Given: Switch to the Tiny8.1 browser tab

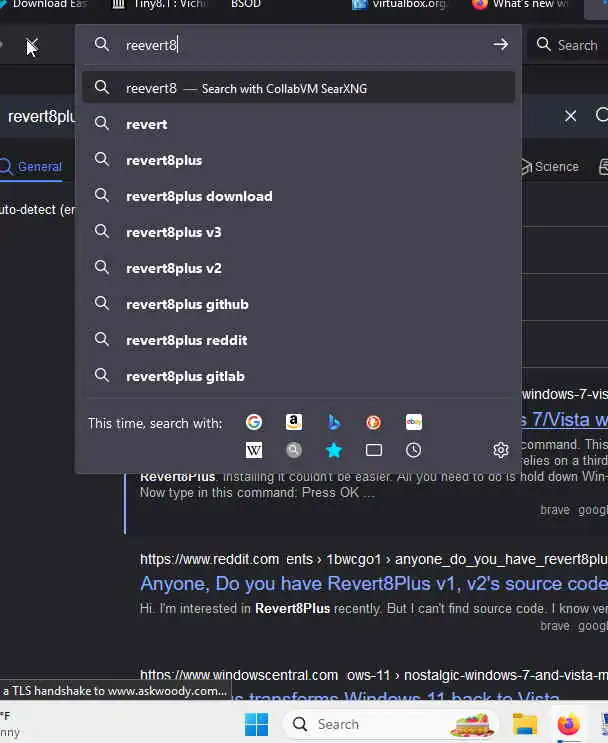Looking at the screenshot, I should point(161,4).
